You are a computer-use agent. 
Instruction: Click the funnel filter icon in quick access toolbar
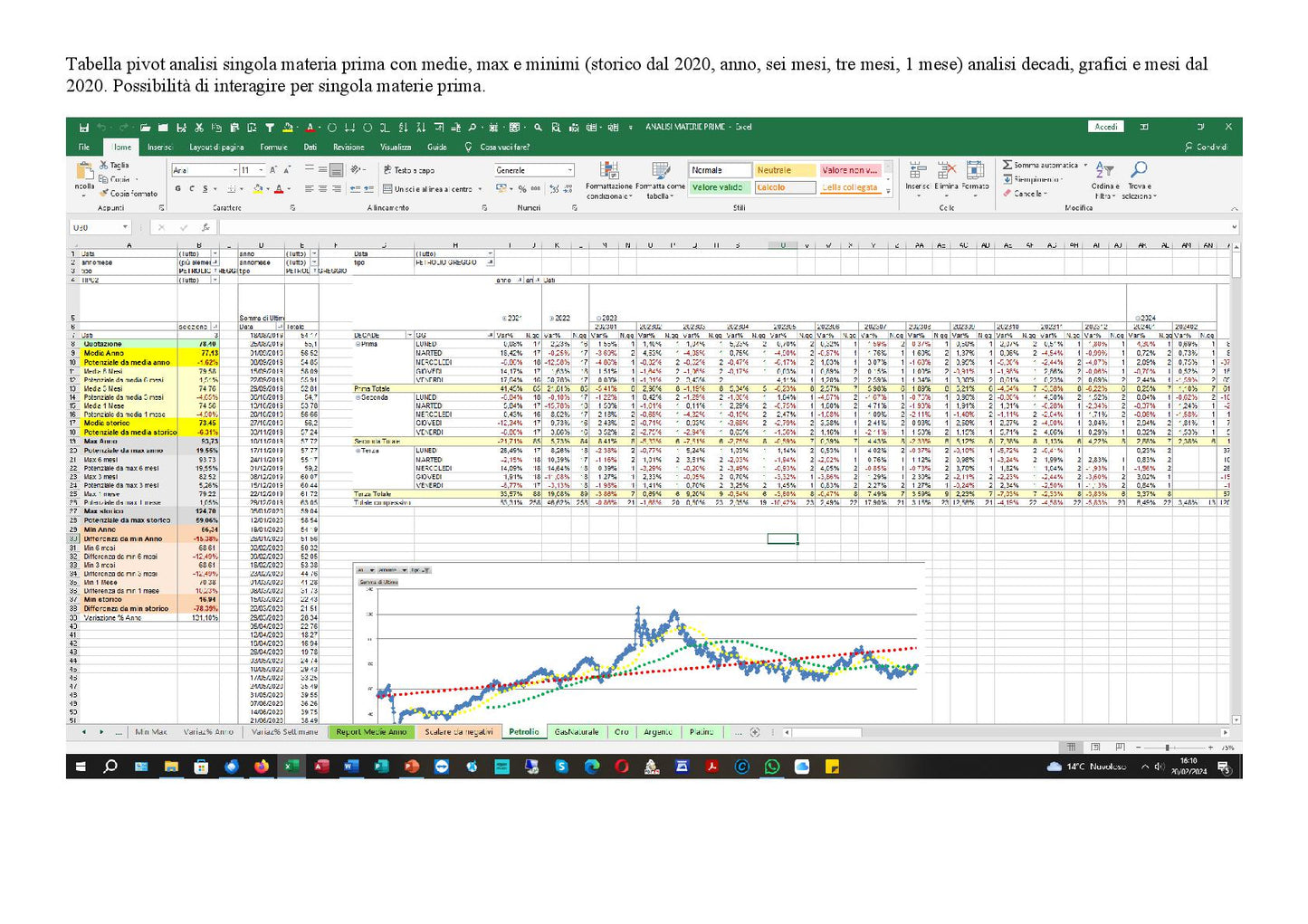click(270, 128)
